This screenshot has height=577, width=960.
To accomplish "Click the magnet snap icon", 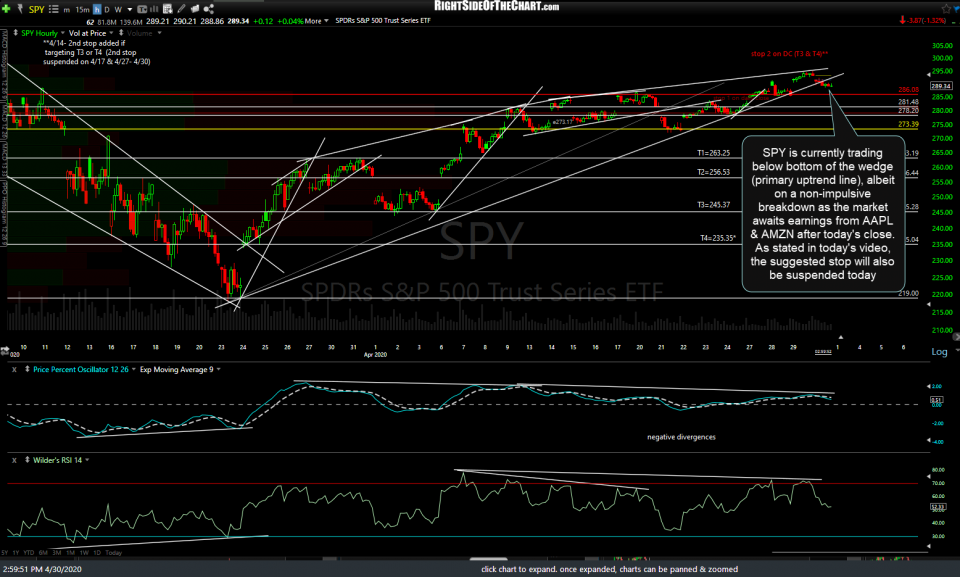I will 195,7.
